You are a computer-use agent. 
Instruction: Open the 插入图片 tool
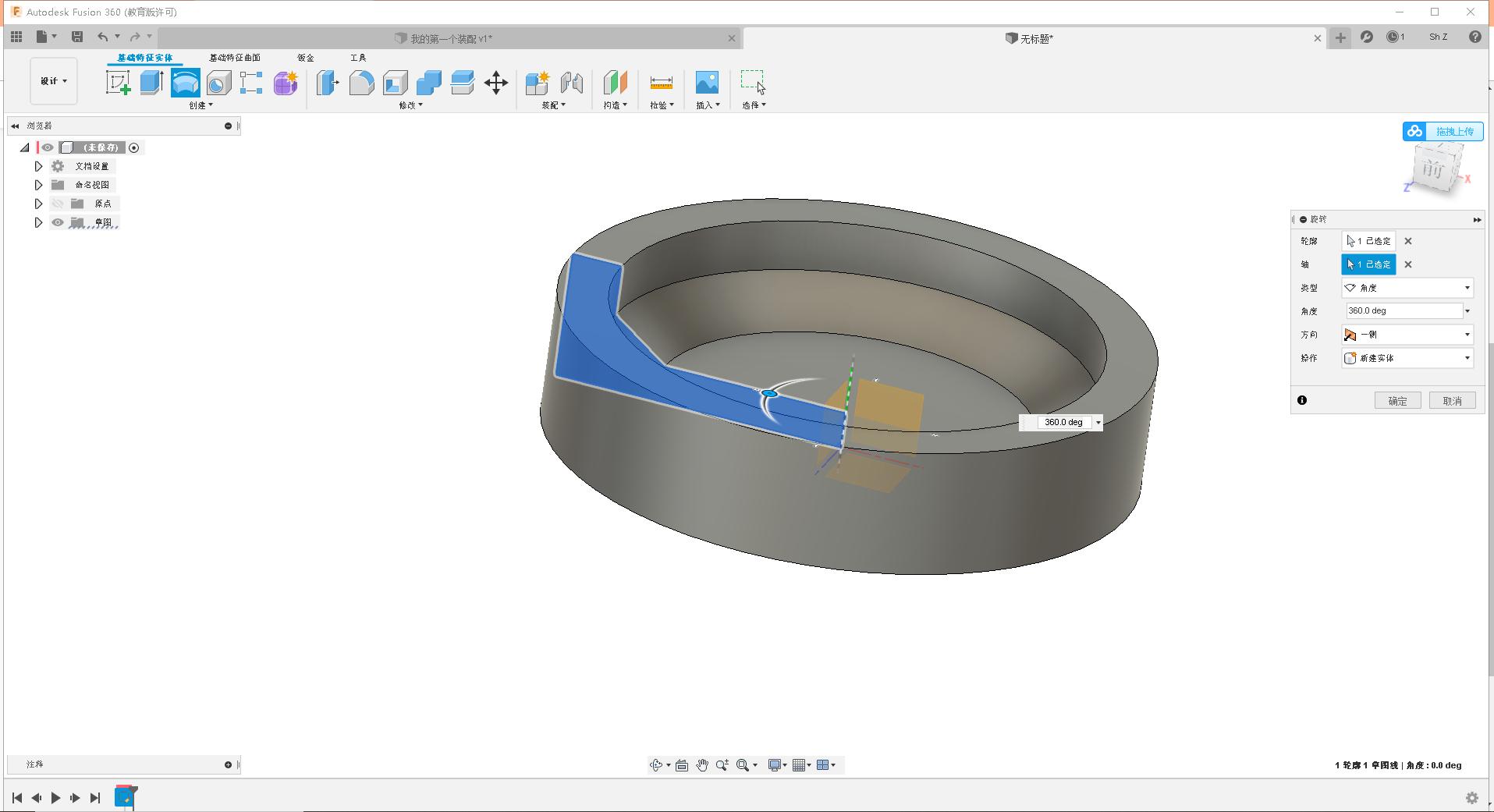click(706, 83)
